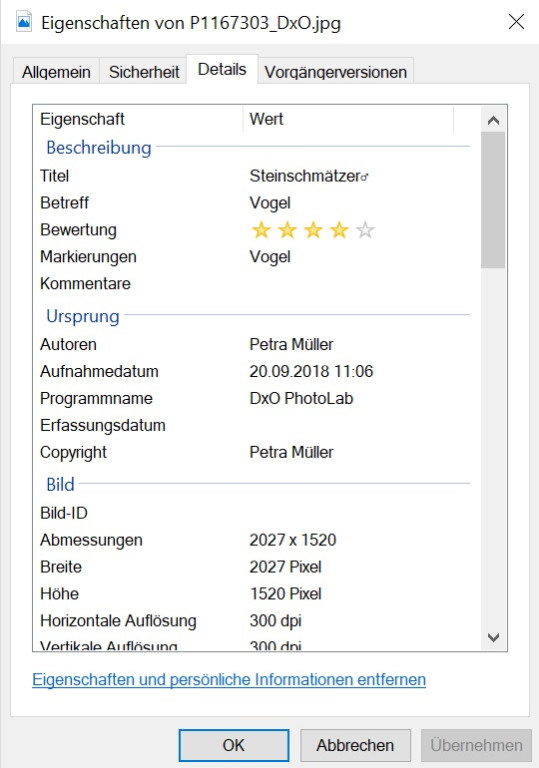Click the Ursprung section header
This screenshot has height=768, width=539.
click(x=83, y=316)
